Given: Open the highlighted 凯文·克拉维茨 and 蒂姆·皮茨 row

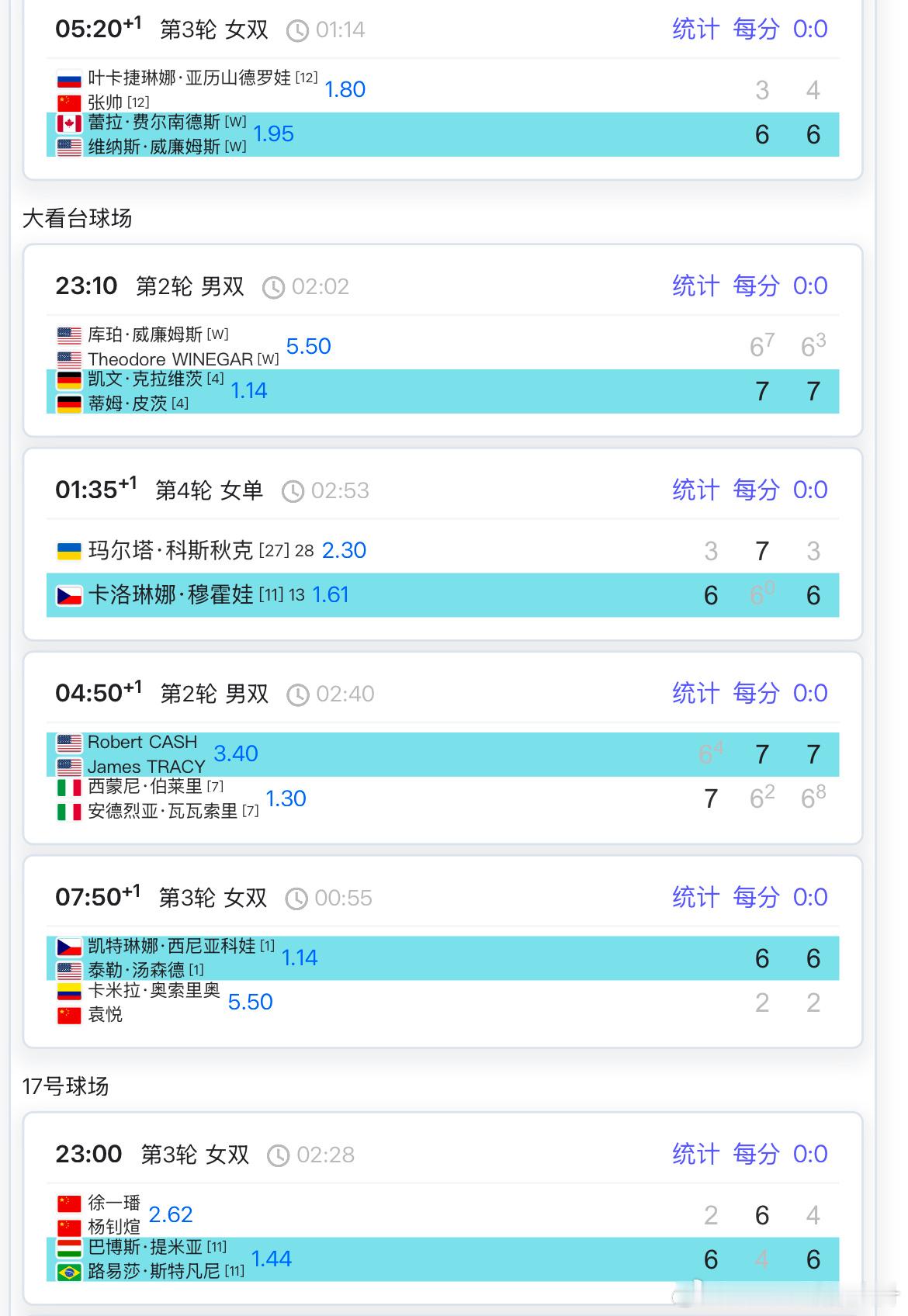Looking at the screenshot, I should (x=442, y=391).
